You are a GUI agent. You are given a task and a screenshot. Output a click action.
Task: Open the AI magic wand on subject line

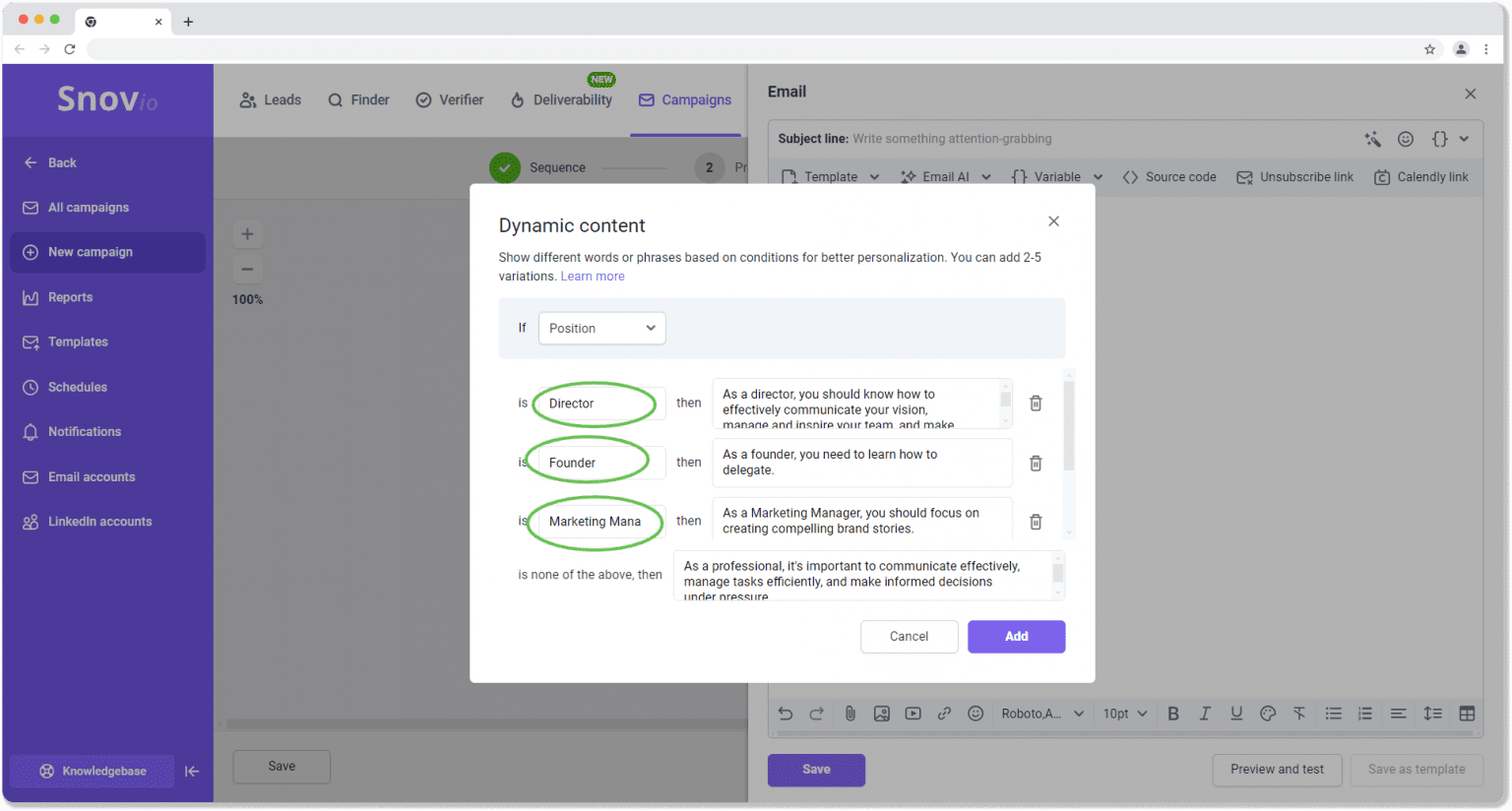click(1372, 139)
